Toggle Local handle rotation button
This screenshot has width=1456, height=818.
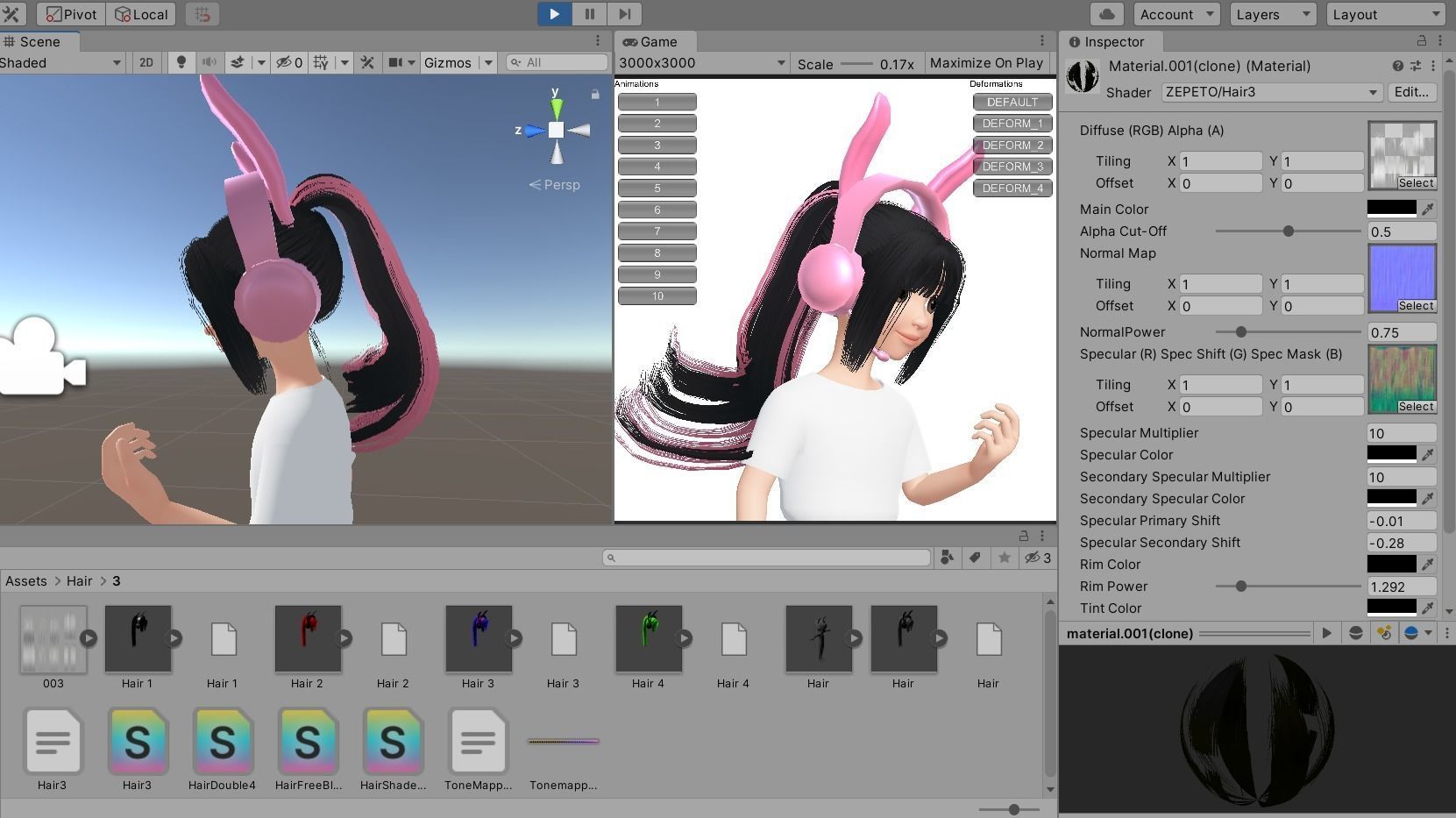[140, 14]
